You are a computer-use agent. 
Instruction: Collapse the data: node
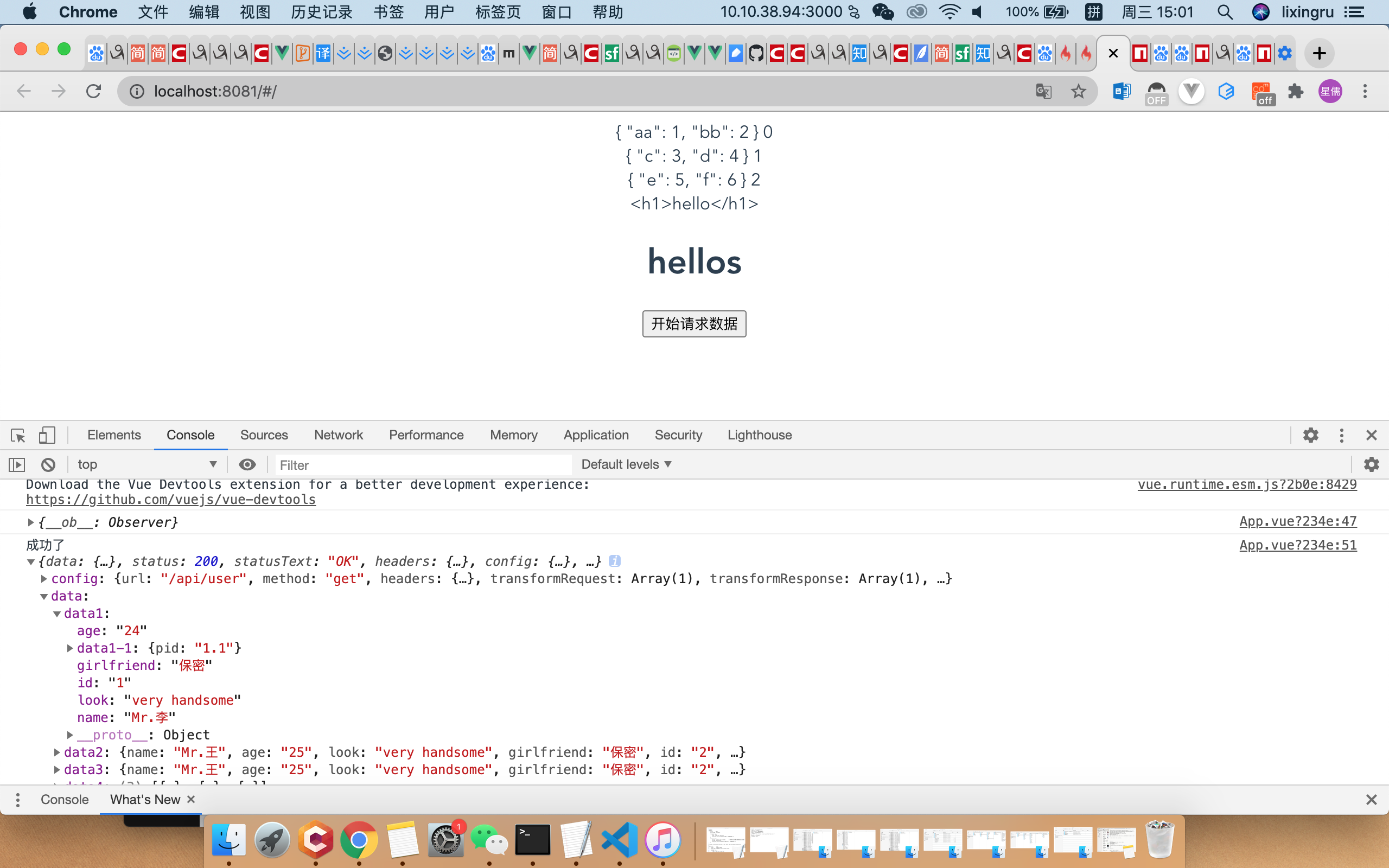pos(44,596)
